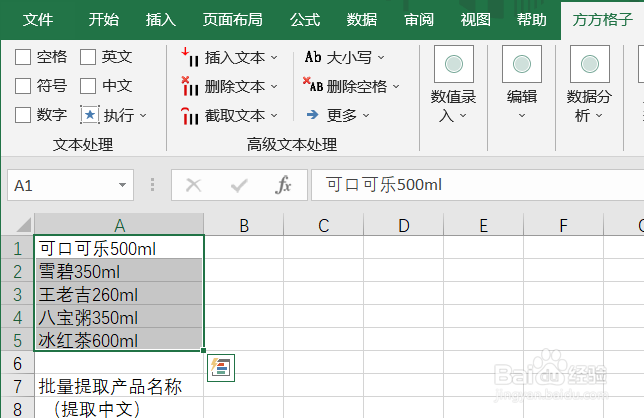
Task: Switch to the 帮助 tab
Action: click(532, 20)
